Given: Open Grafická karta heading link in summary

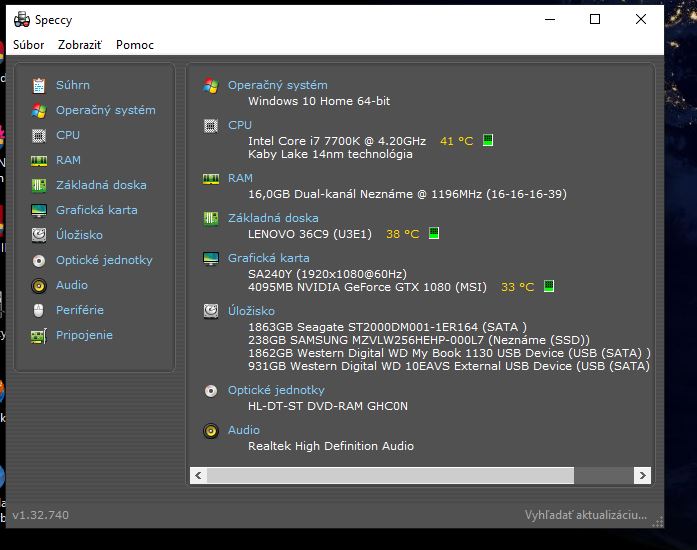Looking at the screenshot, I should coord(268,258).
